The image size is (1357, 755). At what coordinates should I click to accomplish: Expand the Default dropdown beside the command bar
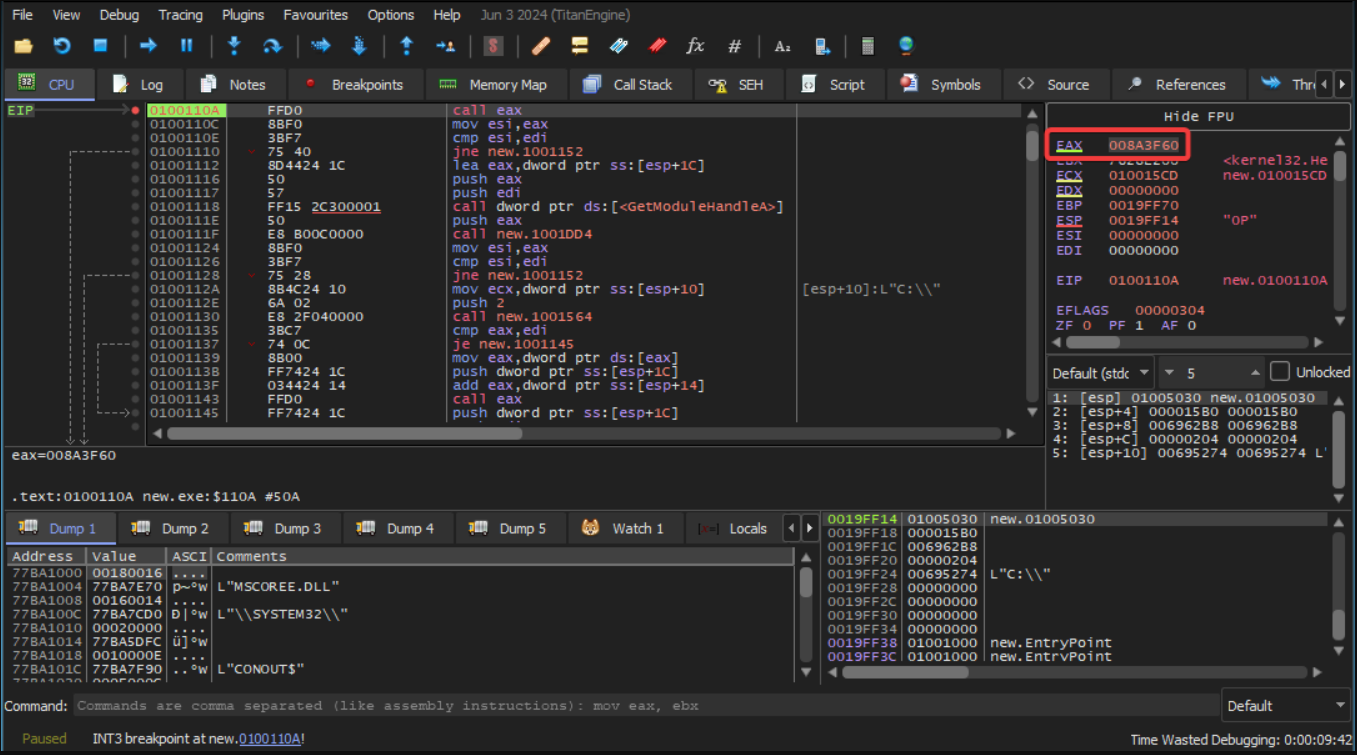[x=1285, y=706]
